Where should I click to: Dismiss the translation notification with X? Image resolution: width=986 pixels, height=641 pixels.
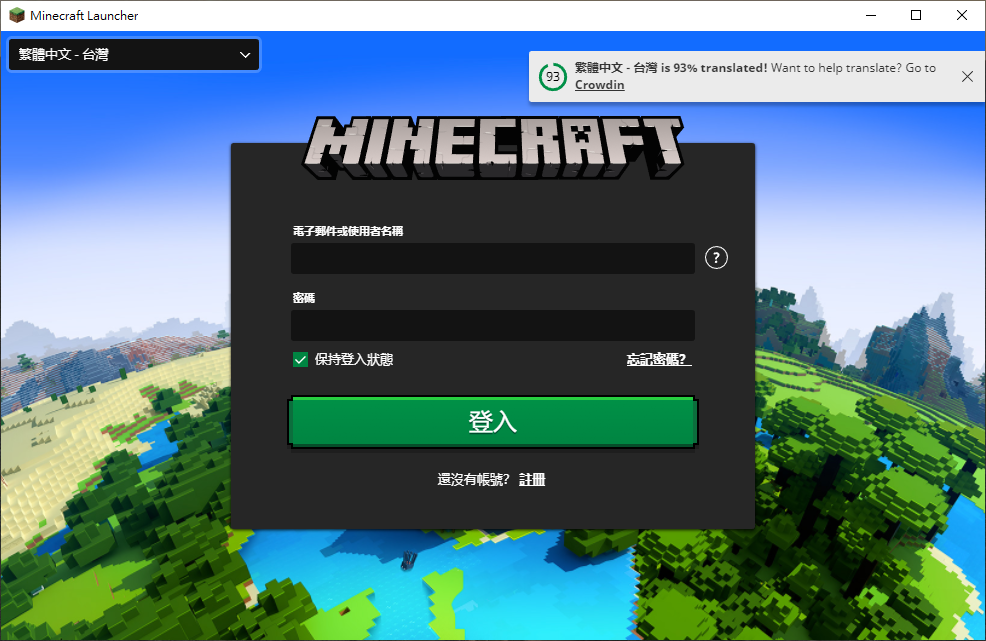point(966,77)
